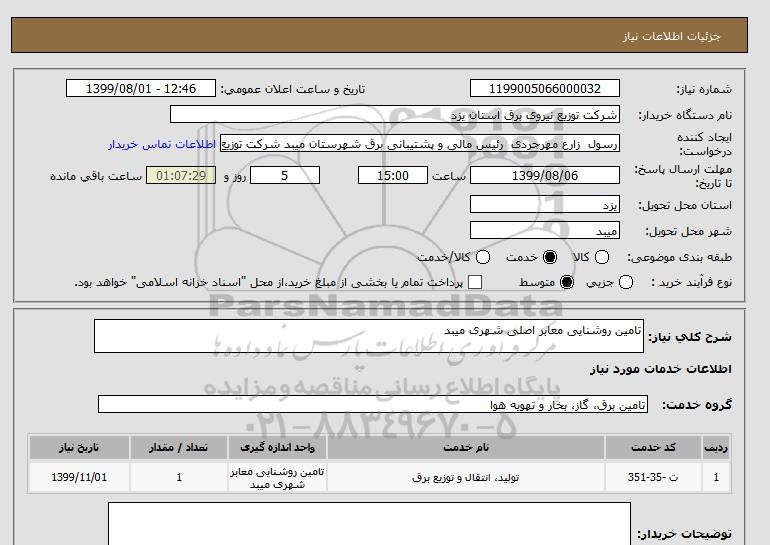
Task: Click the نام خدمت column header
Action: pos(466,447)
